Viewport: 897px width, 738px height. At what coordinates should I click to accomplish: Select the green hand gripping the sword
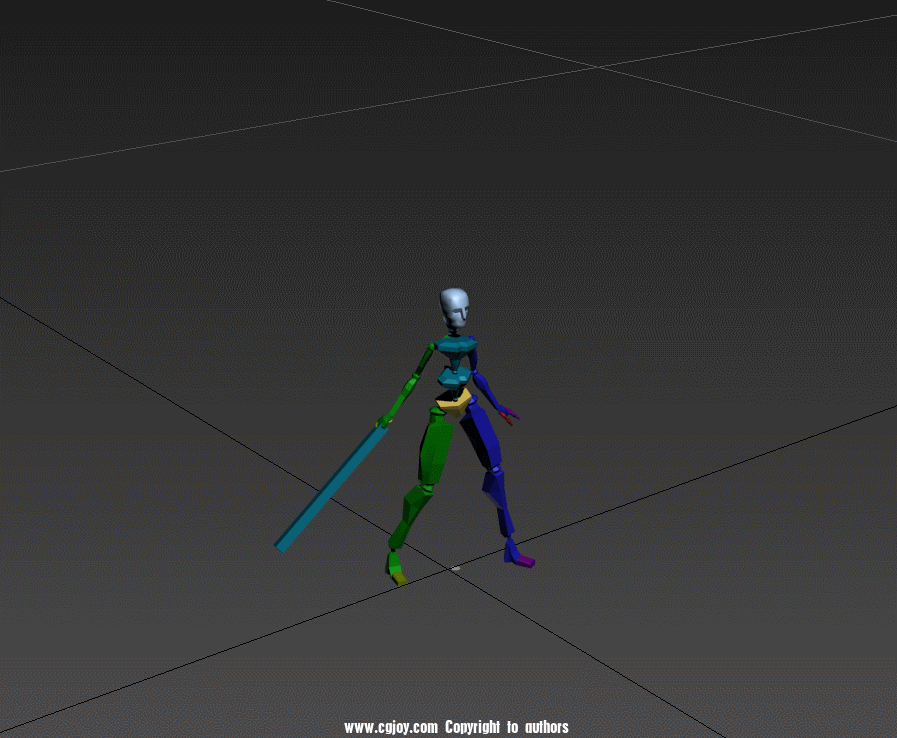383,421
